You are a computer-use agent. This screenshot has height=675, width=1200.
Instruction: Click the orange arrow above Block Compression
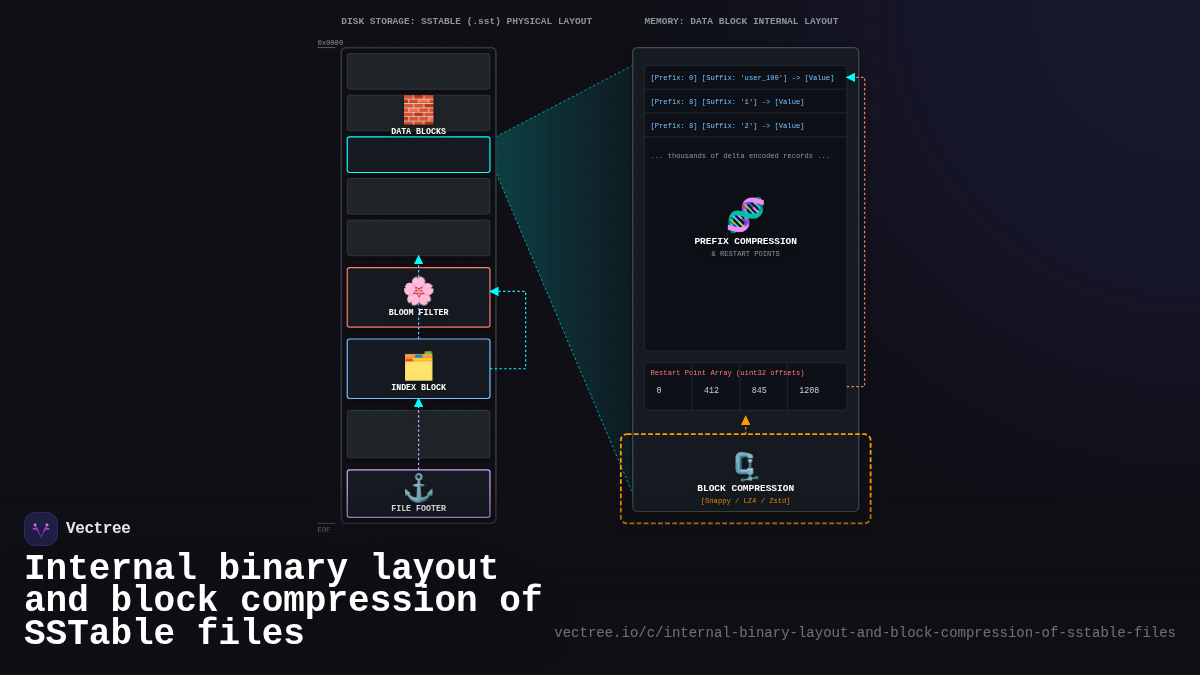coord(745,423)
